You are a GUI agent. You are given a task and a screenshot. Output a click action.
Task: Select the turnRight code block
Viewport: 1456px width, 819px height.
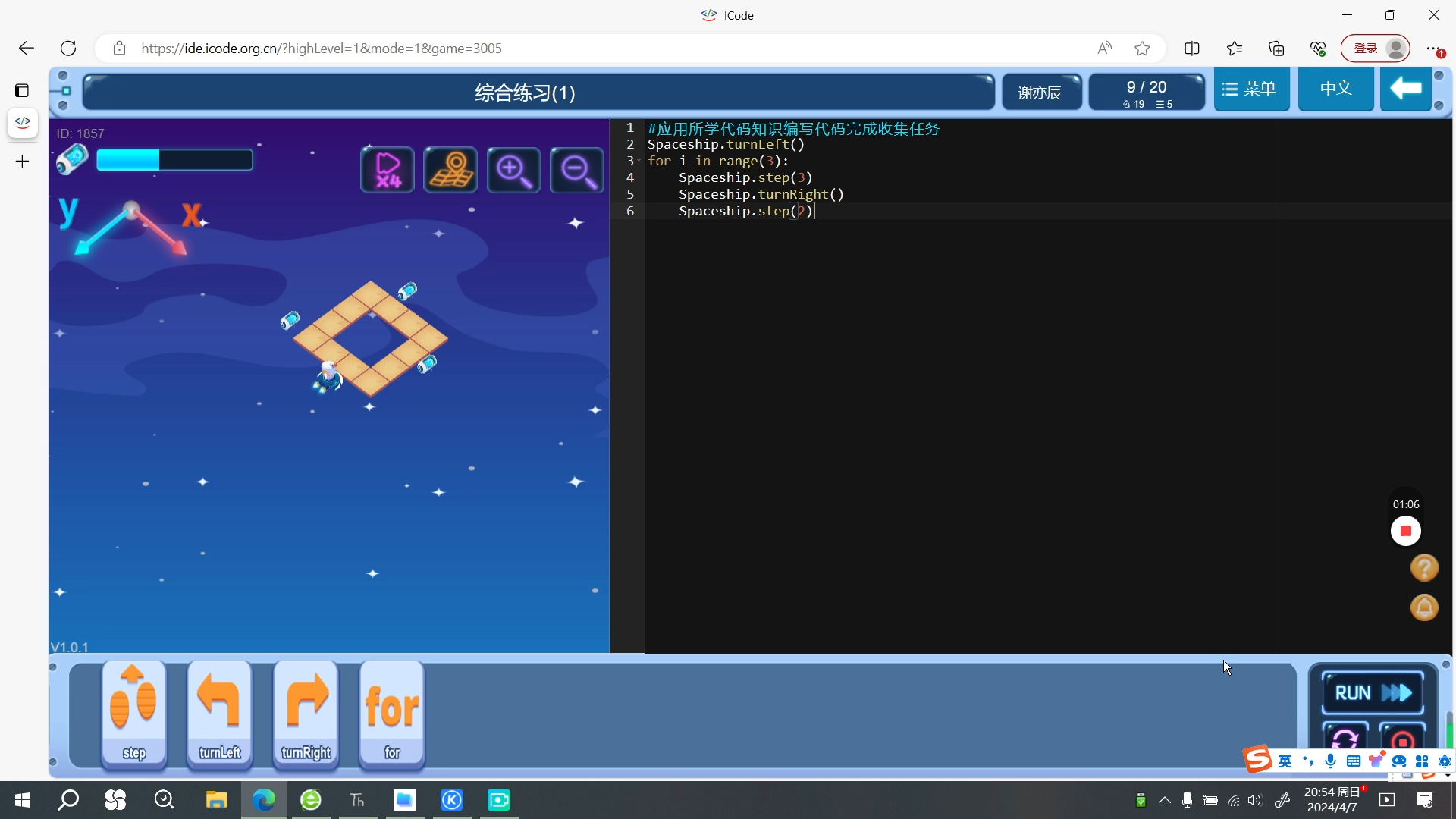306,713
